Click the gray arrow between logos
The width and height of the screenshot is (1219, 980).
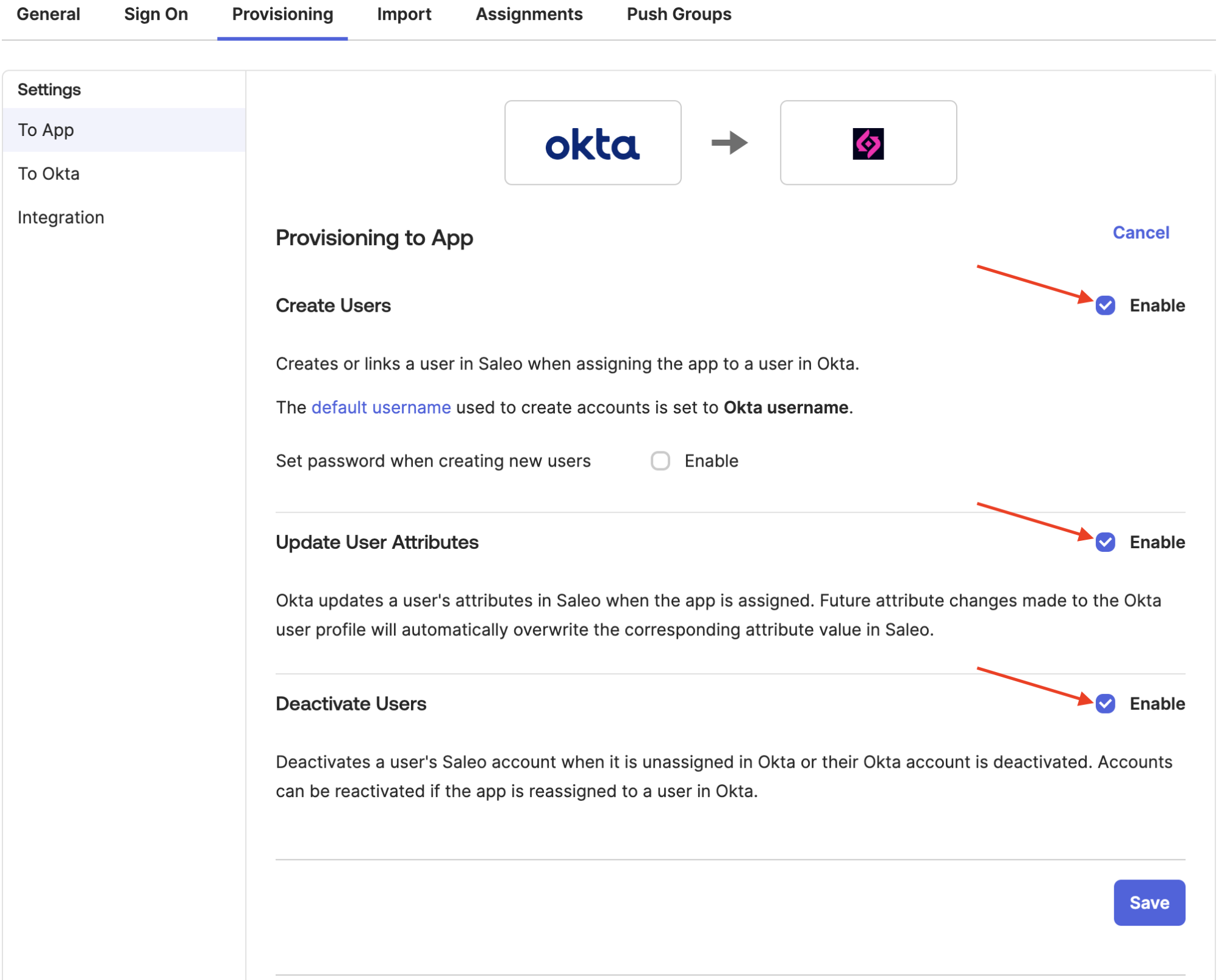coord(729,143)
